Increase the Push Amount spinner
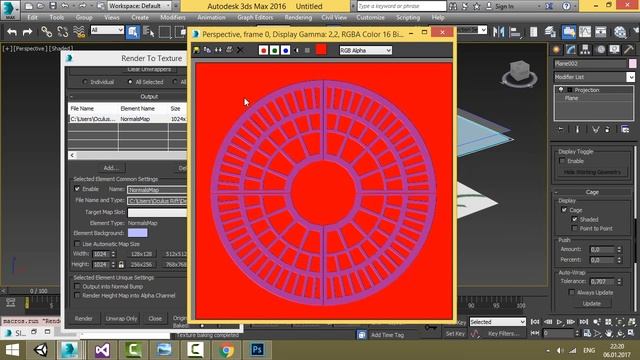Screen dimensions: 640x360 pyautogui.click(x=620, y=247)
